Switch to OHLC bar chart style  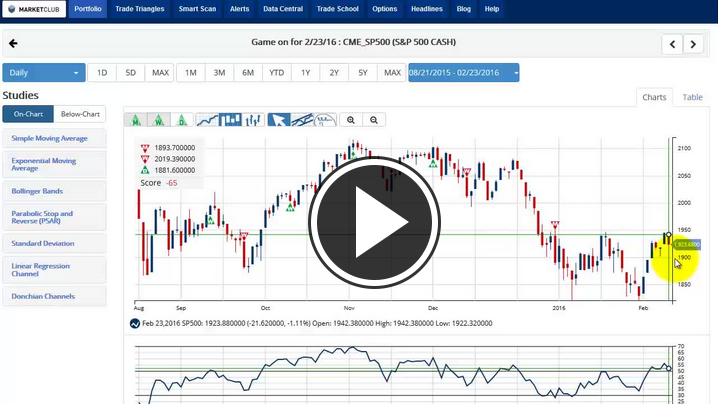click(253, 120)
